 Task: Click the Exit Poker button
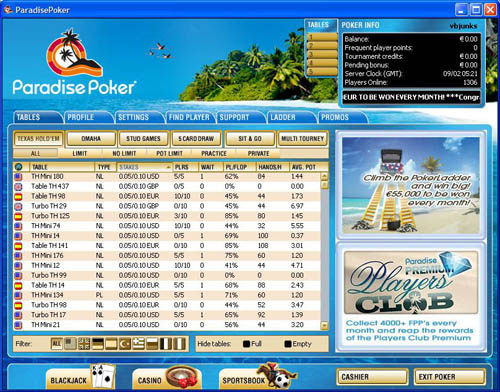click(450, 377)
